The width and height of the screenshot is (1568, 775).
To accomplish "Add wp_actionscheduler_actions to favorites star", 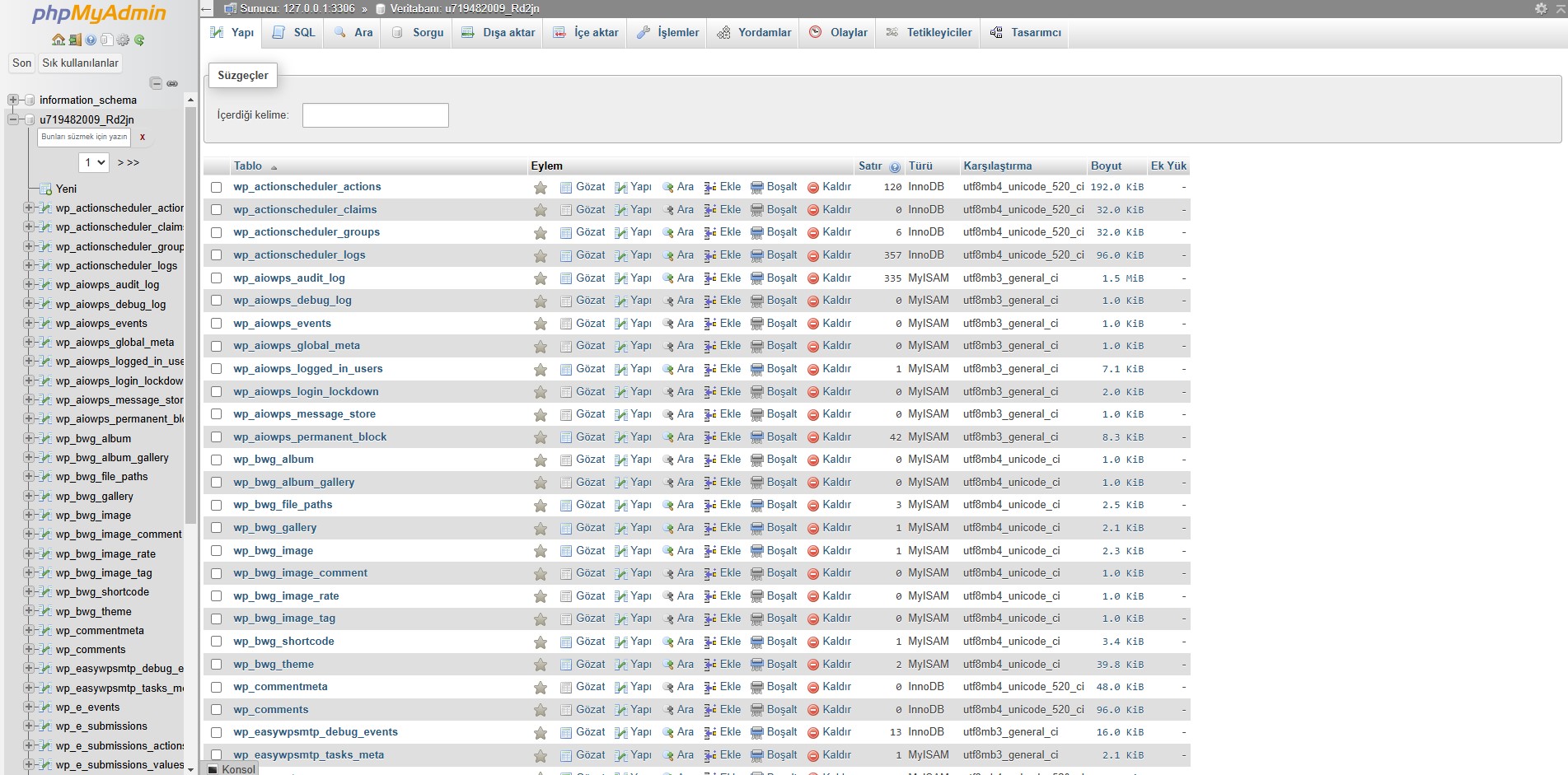I will coord(541,187).
